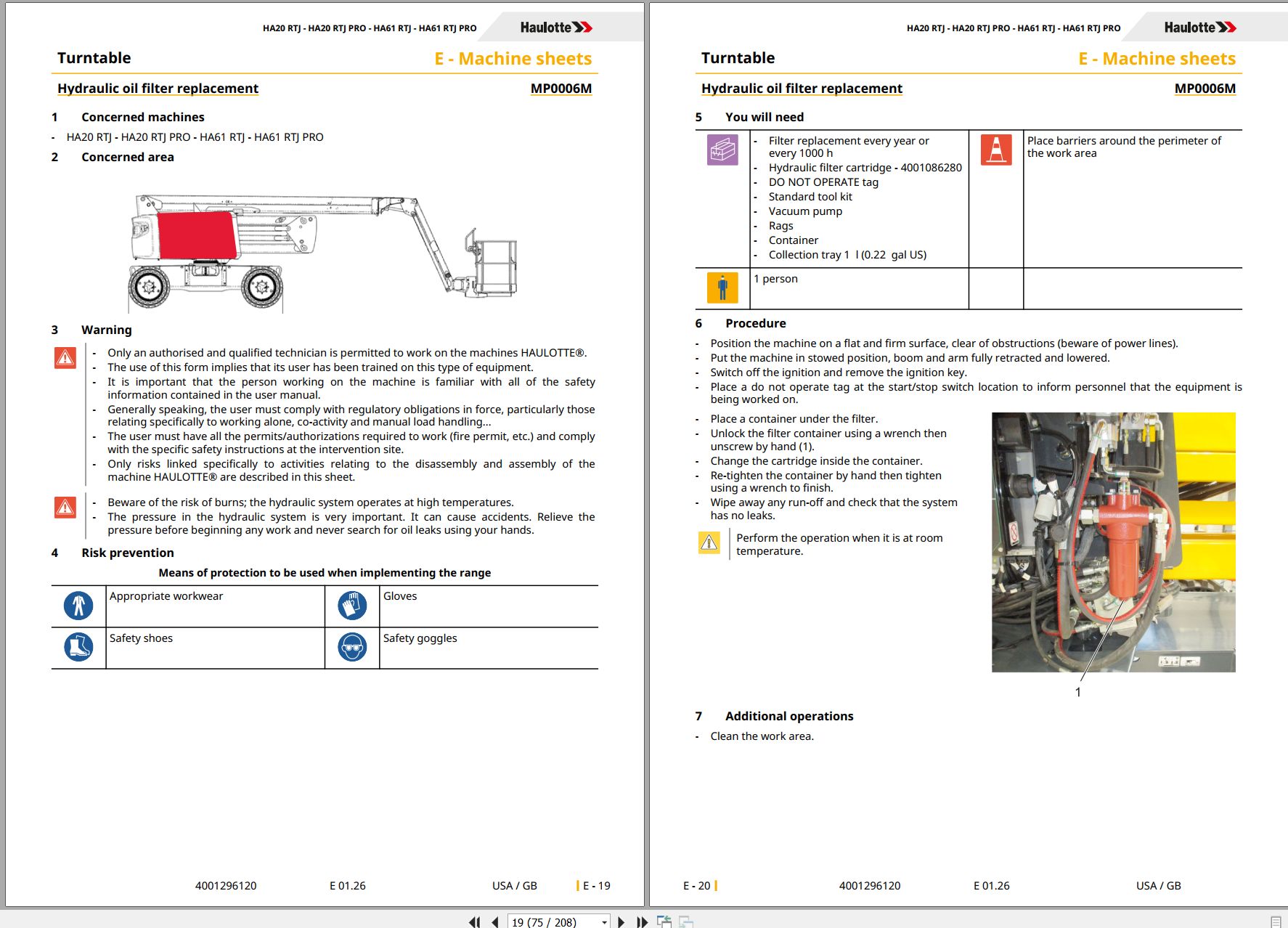Click the 'You will need' heading

coord(765,117)
